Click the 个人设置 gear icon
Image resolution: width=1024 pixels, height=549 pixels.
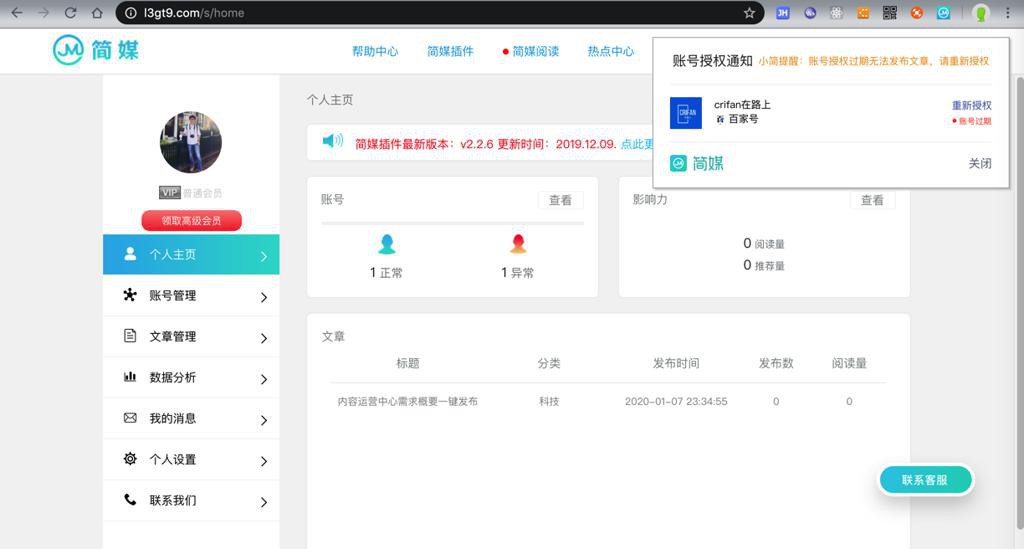click(130, 458)
